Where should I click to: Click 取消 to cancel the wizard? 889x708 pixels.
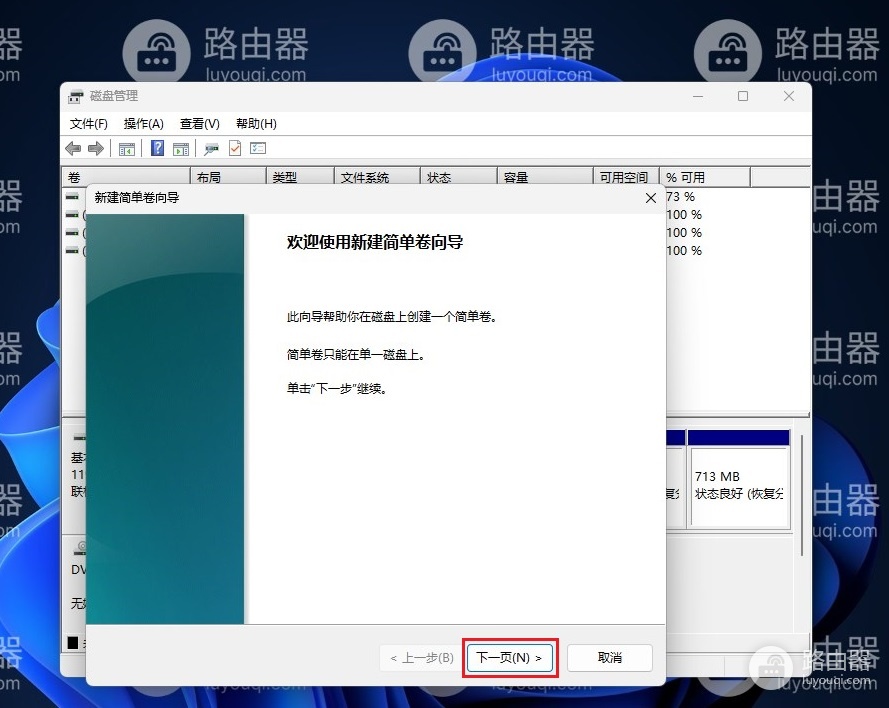click(609, 658)
